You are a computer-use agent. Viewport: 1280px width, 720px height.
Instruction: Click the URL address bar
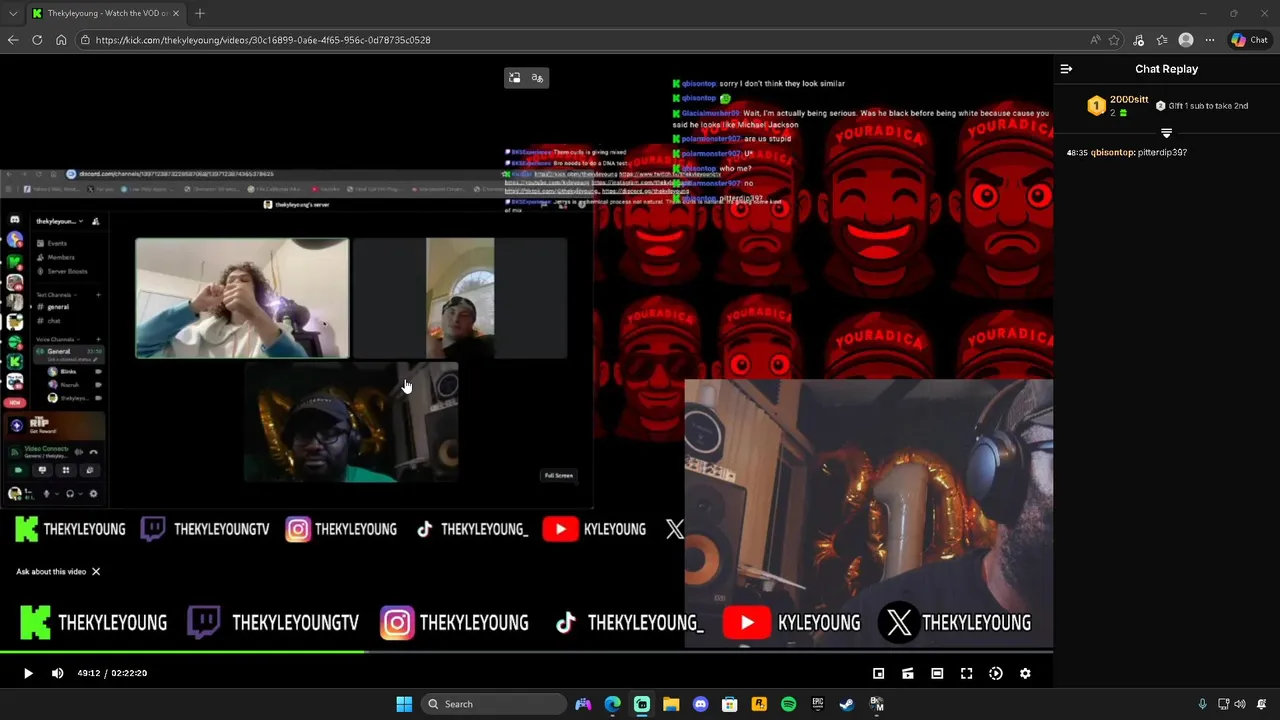click(x=580, y=40)
